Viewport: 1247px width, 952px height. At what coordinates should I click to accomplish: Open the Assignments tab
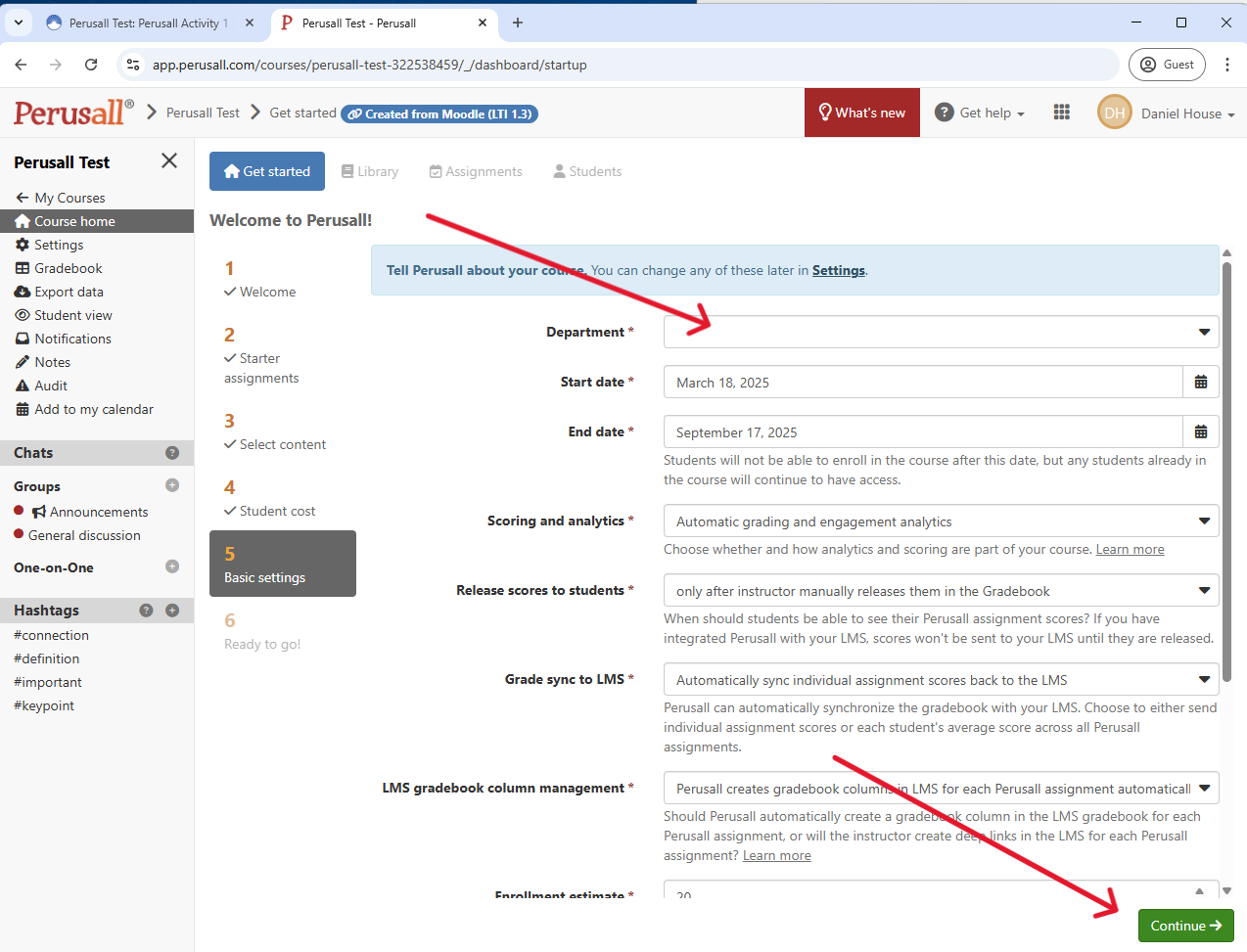click(476, 171)
